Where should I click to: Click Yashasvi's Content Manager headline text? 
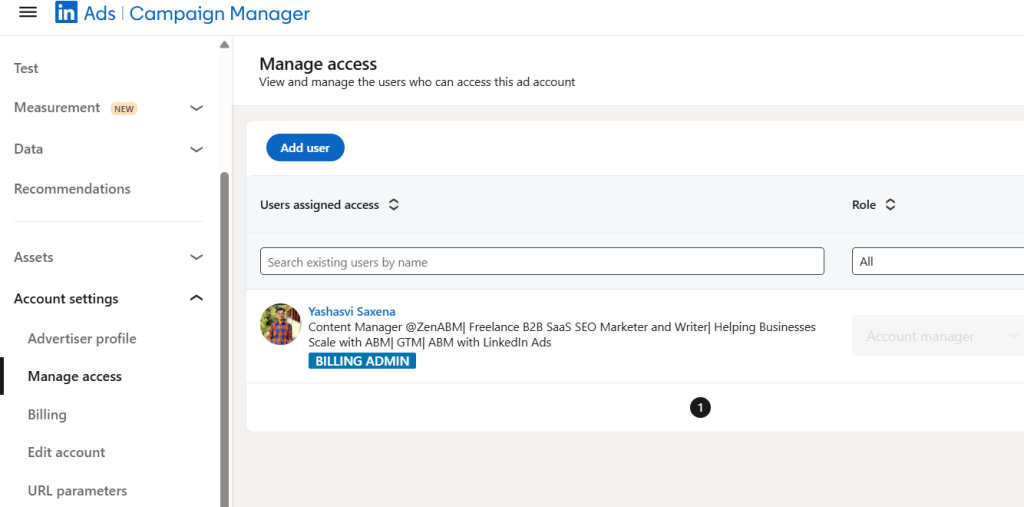(x=562, y=335)
